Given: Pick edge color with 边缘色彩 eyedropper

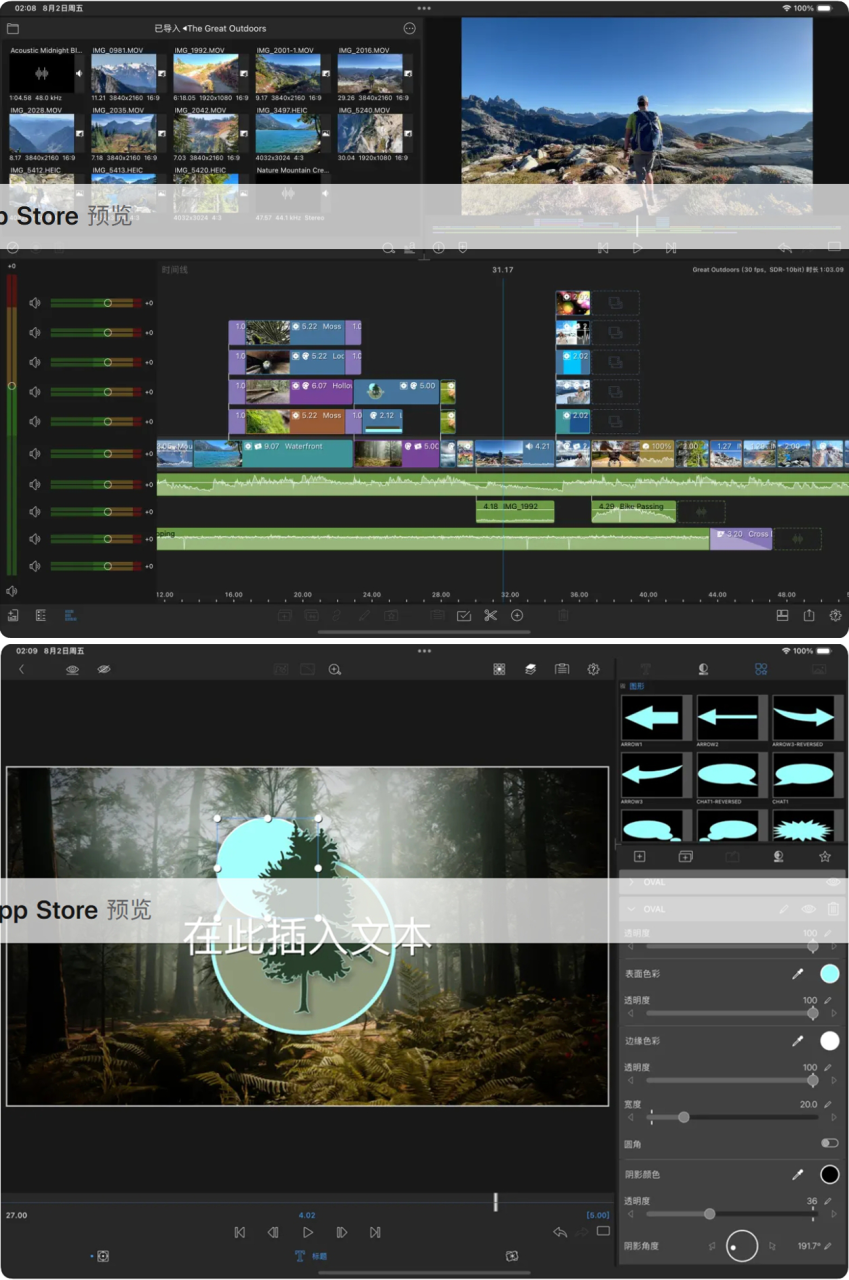Looking at the screenshot, I should [798, 1041].
